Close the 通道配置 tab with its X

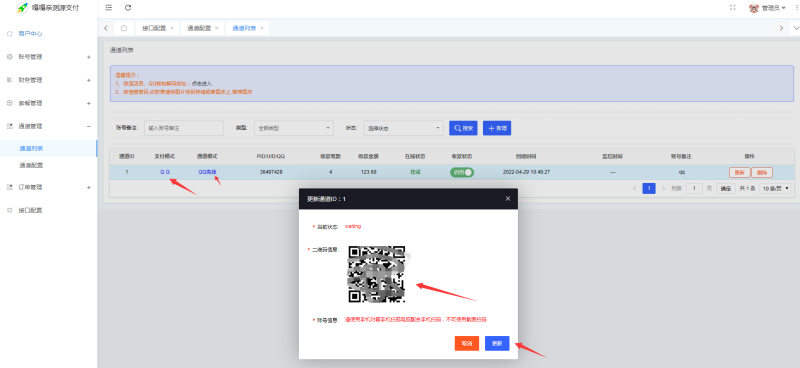pyautogui.click(x=217, y=28)
